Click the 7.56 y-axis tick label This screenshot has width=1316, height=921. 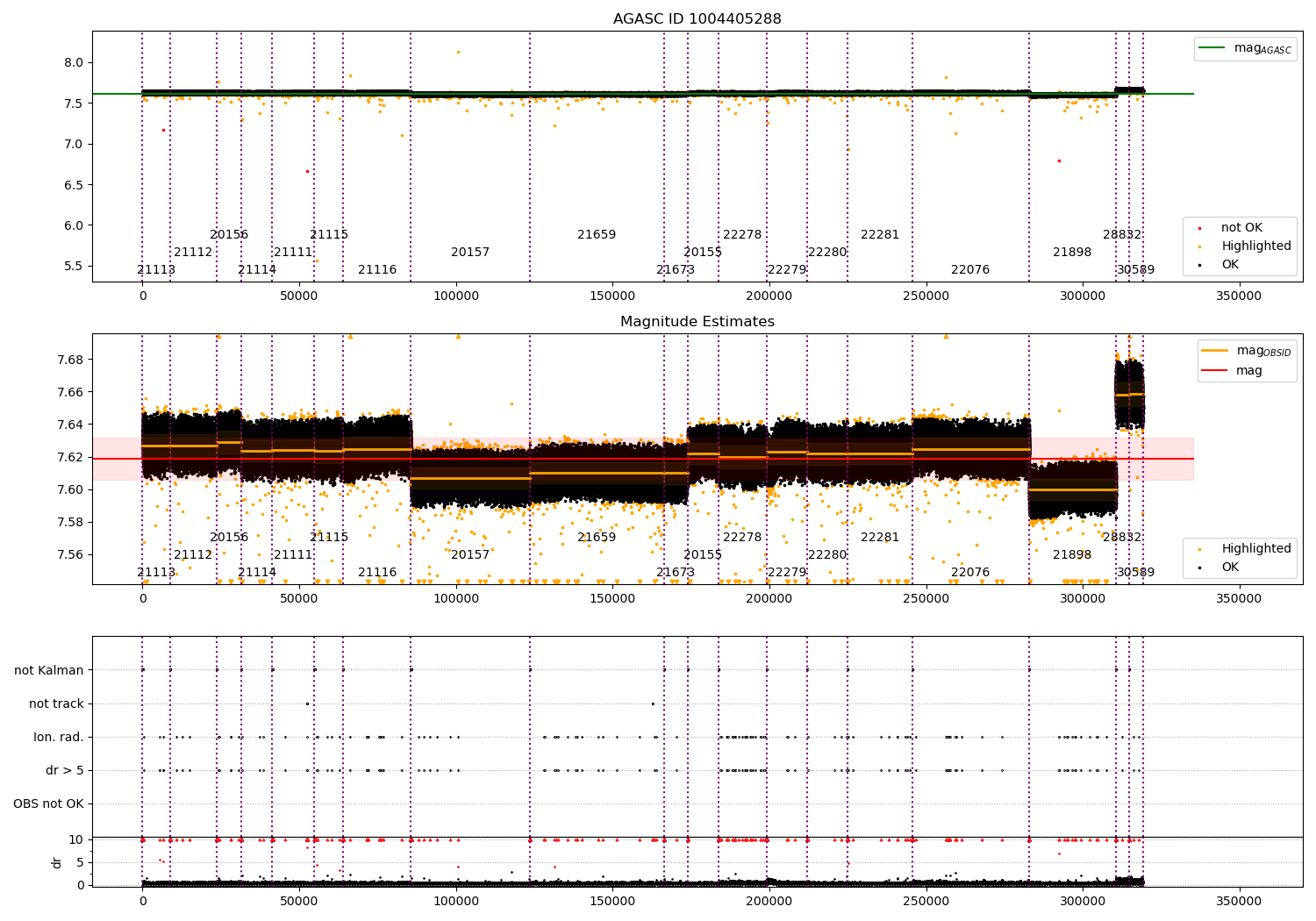pos(70,555)
